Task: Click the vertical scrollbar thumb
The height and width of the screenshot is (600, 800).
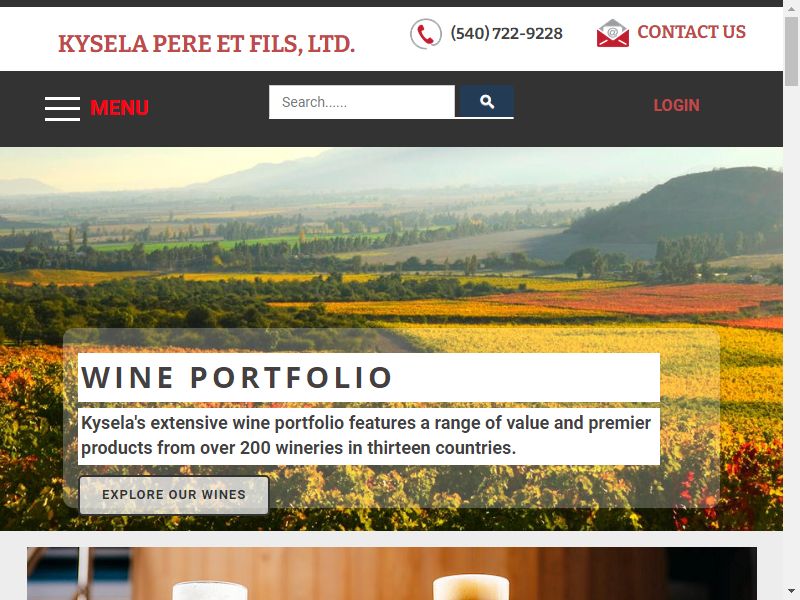Action: pyautogui.click(x=791, y=52)
